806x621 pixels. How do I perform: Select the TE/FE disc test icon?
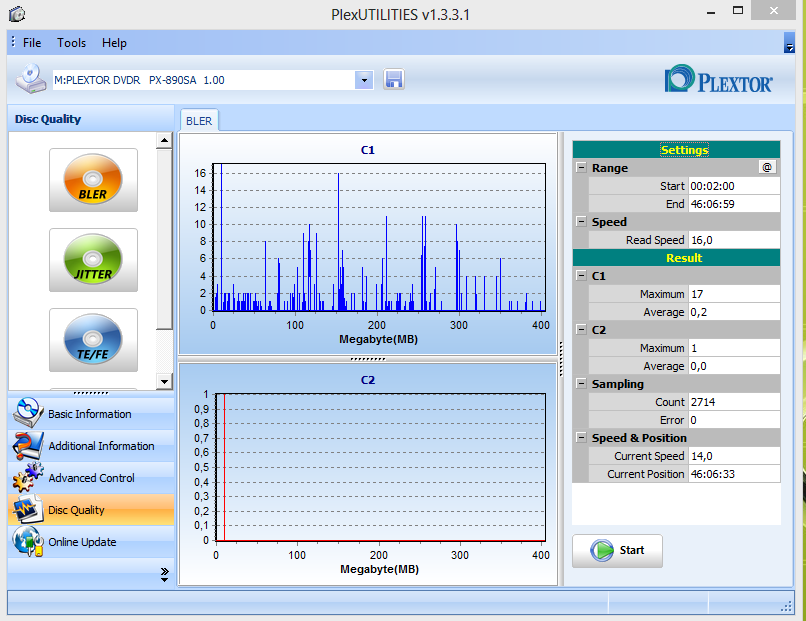point(93,340)
